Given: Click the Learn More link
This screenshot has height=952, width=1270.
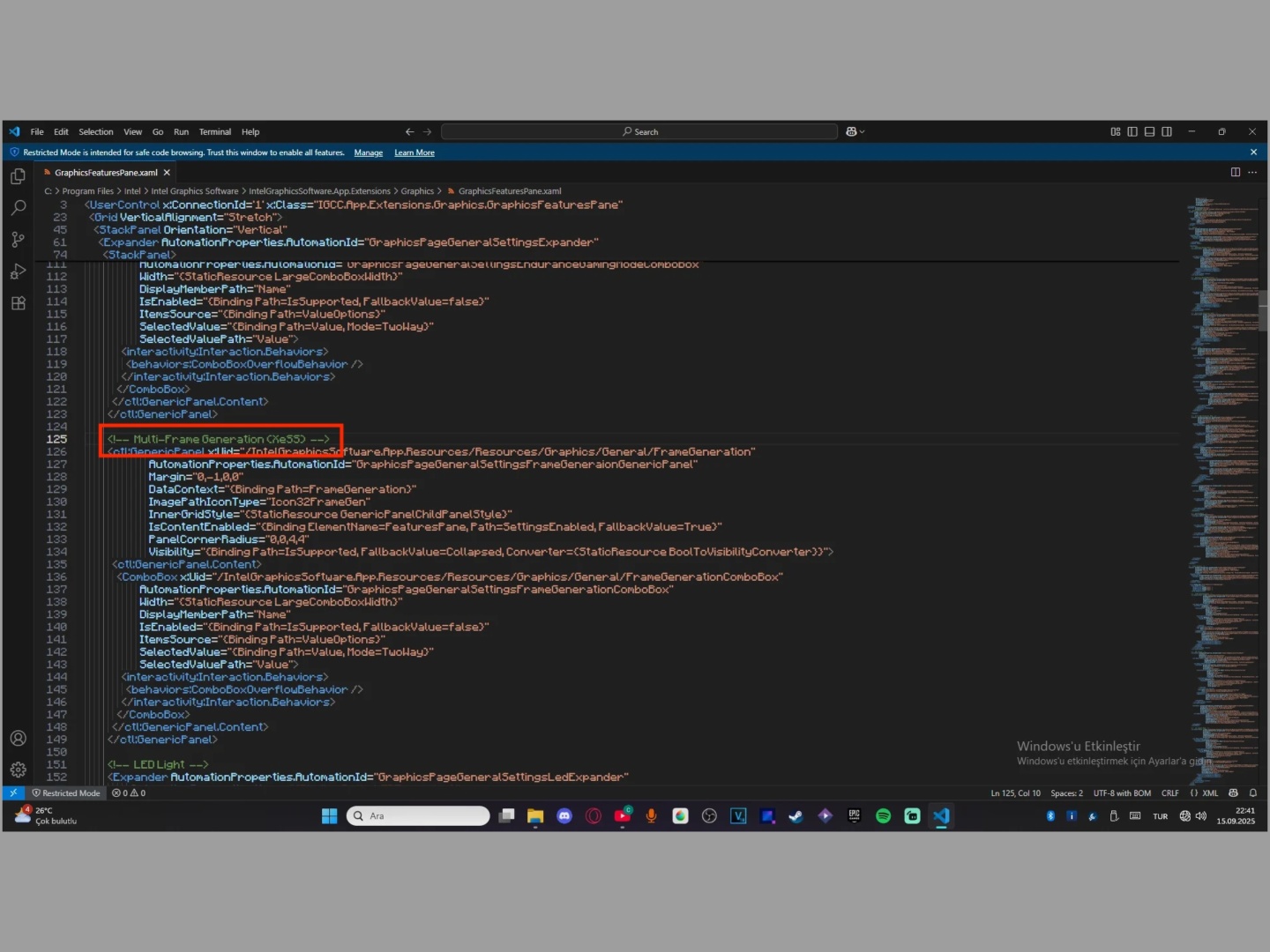Looking at the screenshot, I should point(414,153).
